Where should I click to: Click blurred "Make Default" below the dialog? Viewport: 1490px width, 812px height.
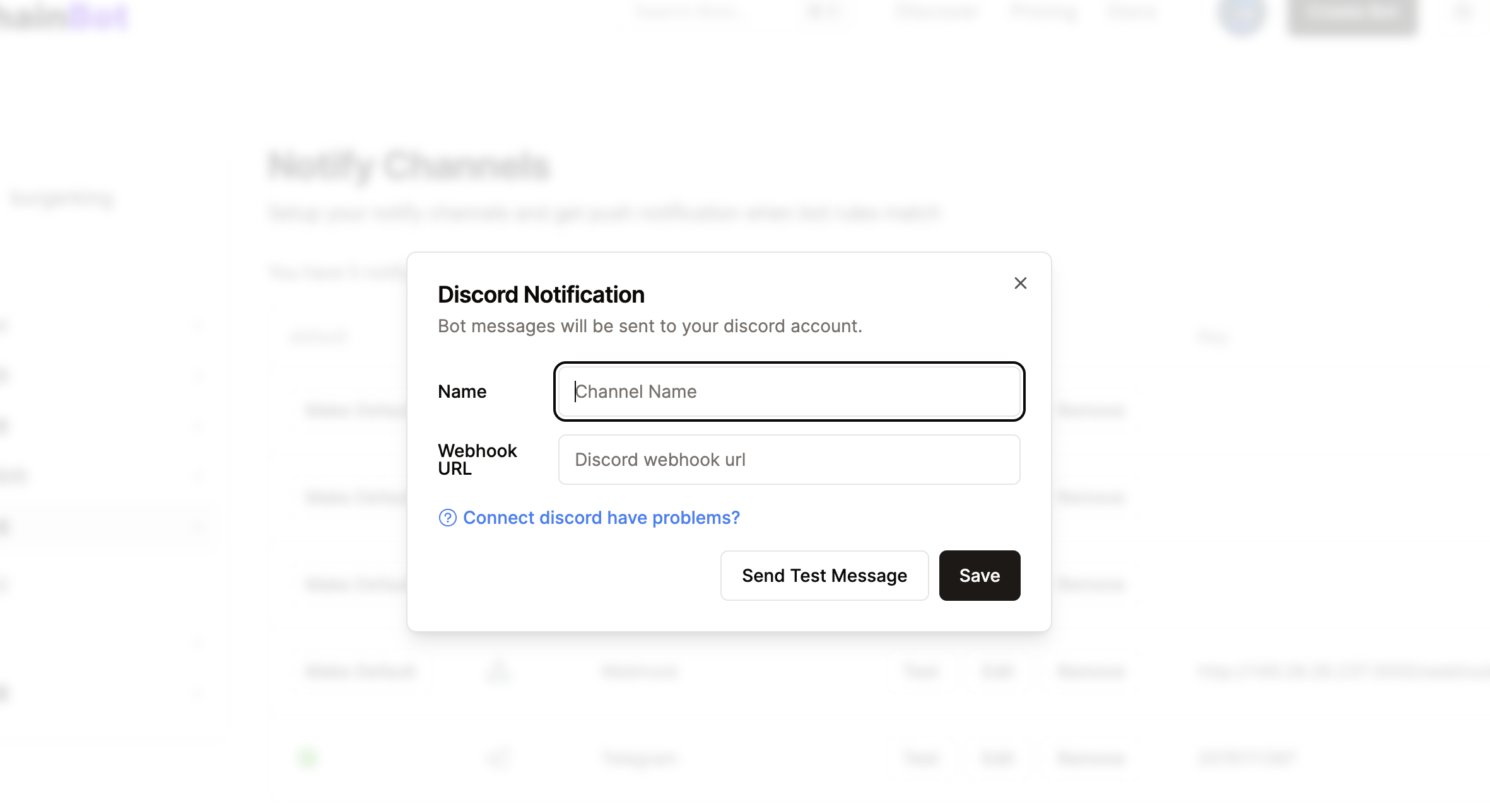click(x=360, y=671)
